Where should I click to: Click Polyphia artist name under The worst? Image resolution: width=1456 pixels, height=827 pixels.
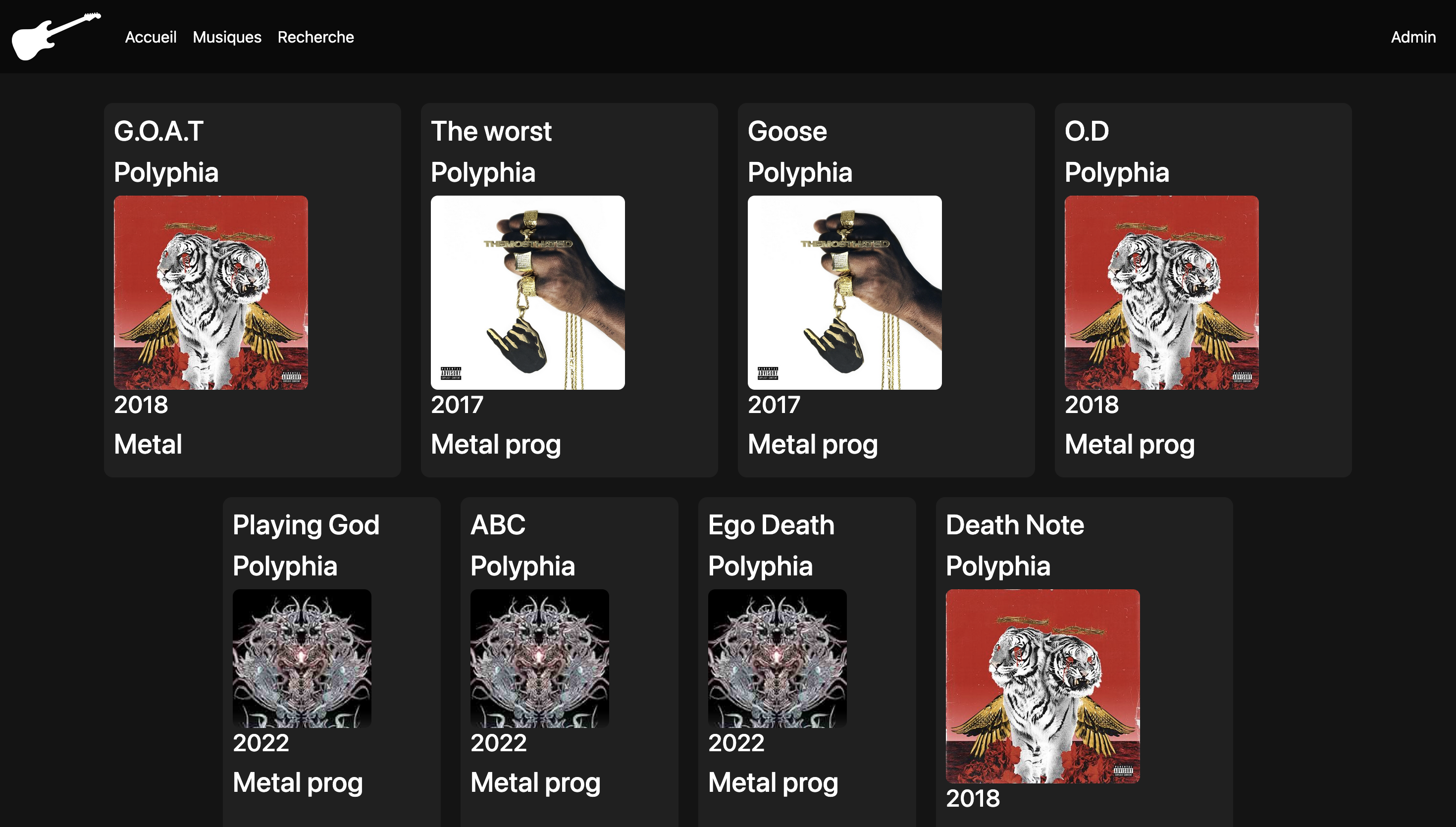point(483,173)
